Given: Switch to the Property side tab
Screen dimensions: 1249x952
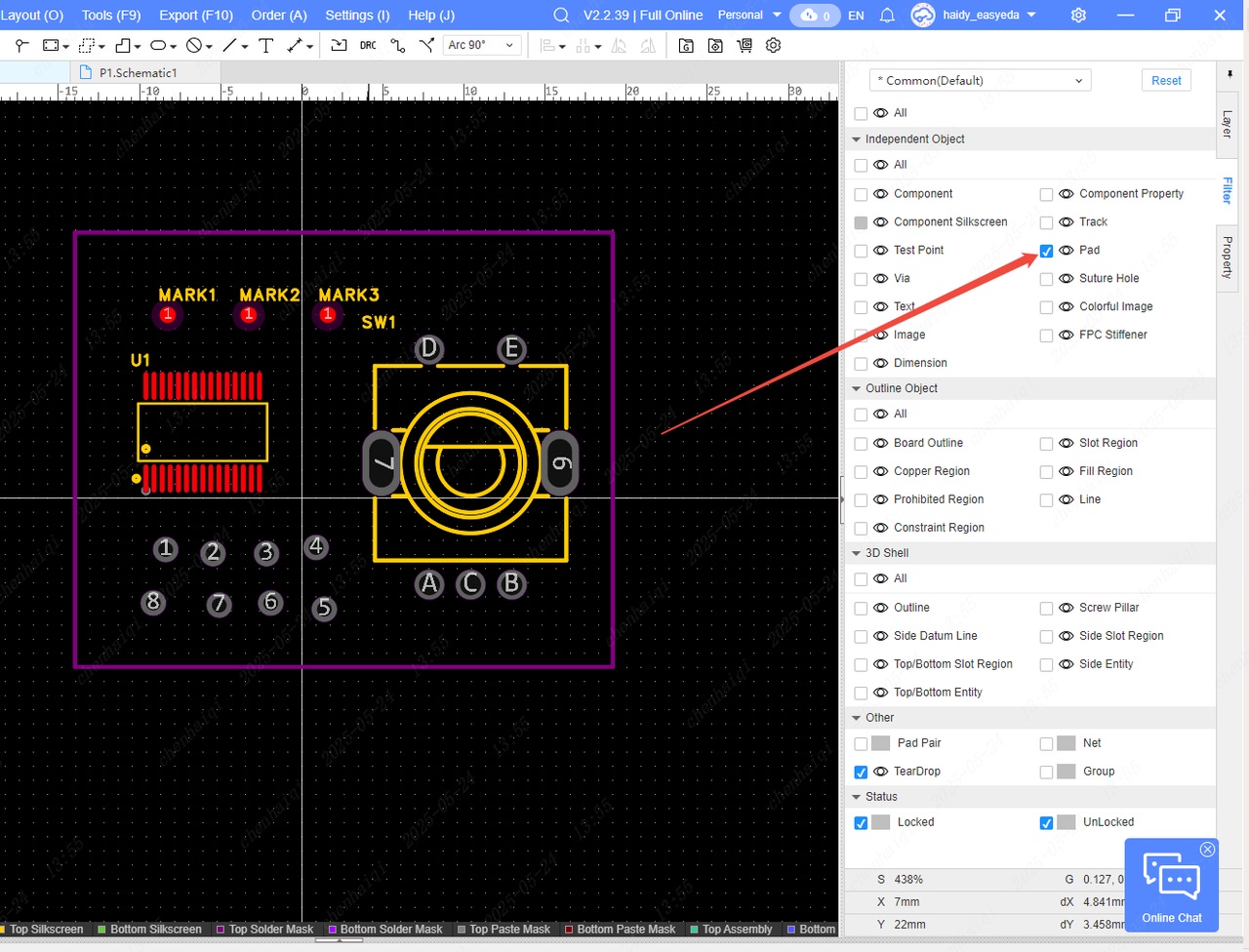Looking at the screenshot, I should (x=1228, y=258).
